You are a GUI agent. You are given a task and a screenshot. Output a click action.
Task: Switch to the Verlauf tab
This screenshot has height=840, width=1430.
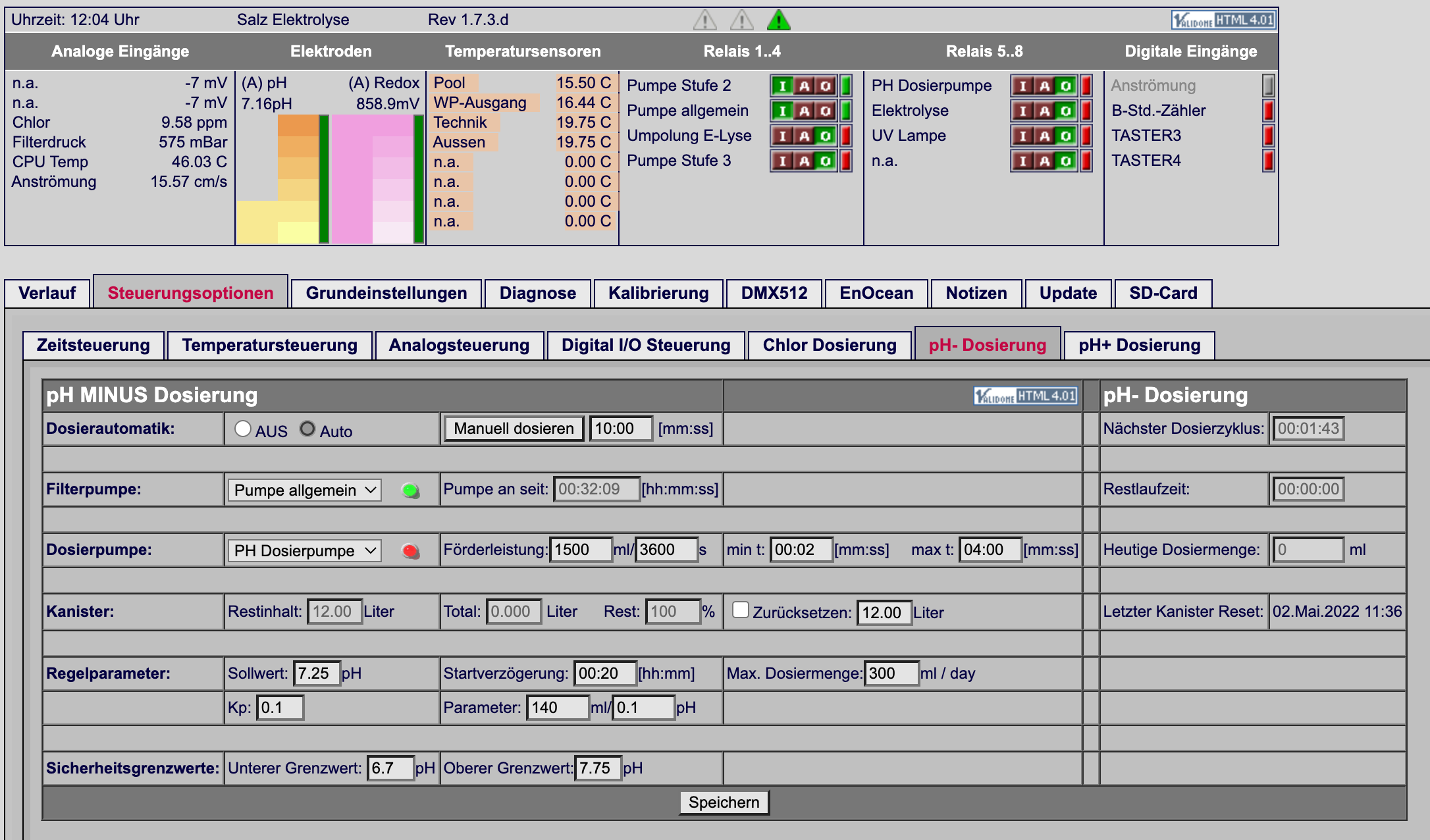(47, 294)
